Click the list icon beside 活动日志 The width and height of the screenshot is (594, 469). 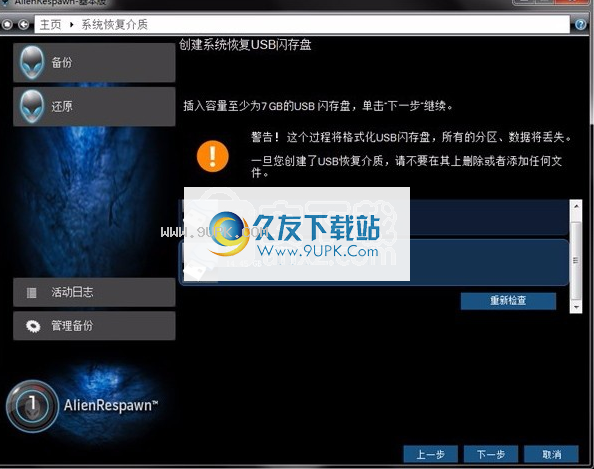point(32,292)
